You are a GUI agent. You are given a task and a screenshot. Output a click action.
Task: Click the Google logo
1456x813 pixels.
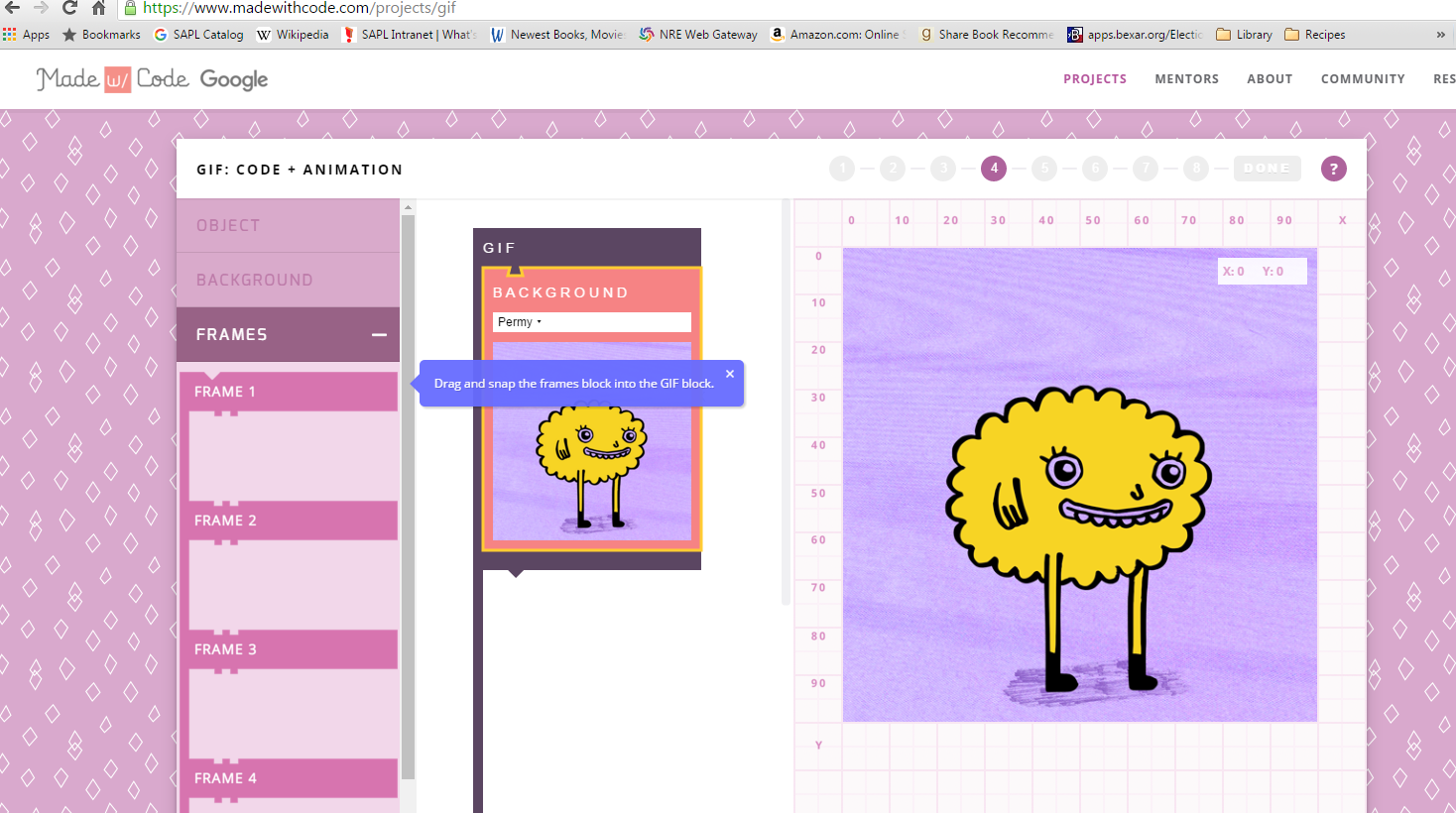coord(234,79)
